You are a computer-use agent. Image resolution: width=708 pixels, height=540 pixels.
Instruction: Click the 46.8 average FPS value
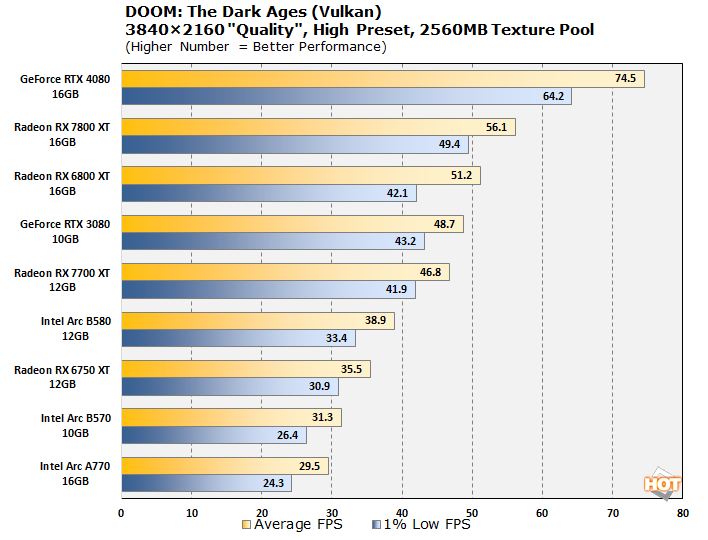pos(430,272)
